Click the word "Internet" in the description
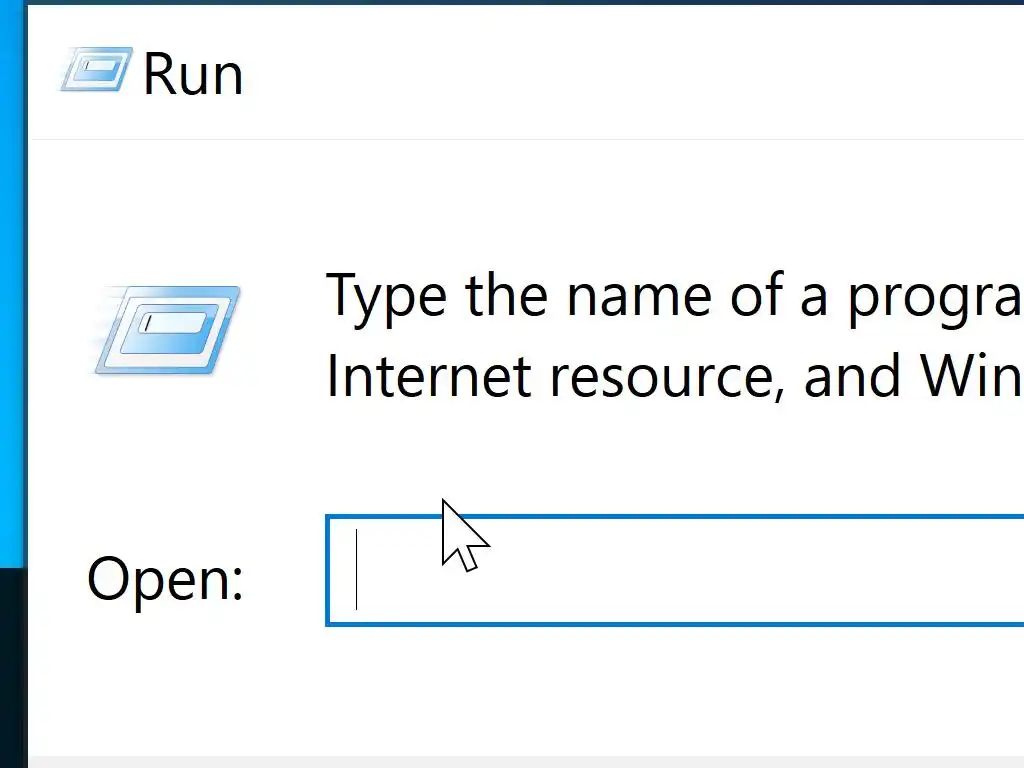1024x768 pixels. [x=429, y=376]
